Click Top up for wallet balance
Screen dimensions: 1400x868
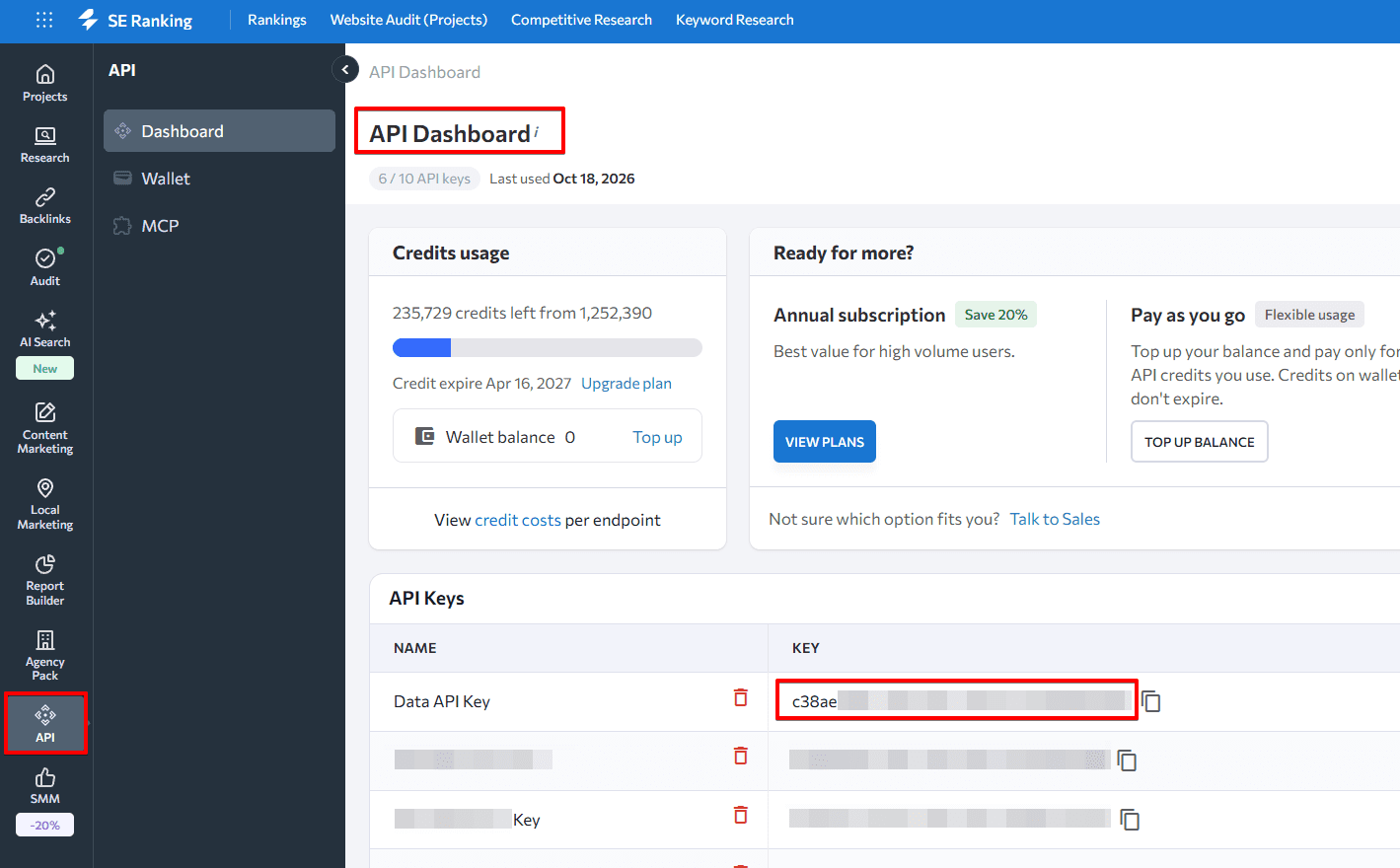[657, 437]
